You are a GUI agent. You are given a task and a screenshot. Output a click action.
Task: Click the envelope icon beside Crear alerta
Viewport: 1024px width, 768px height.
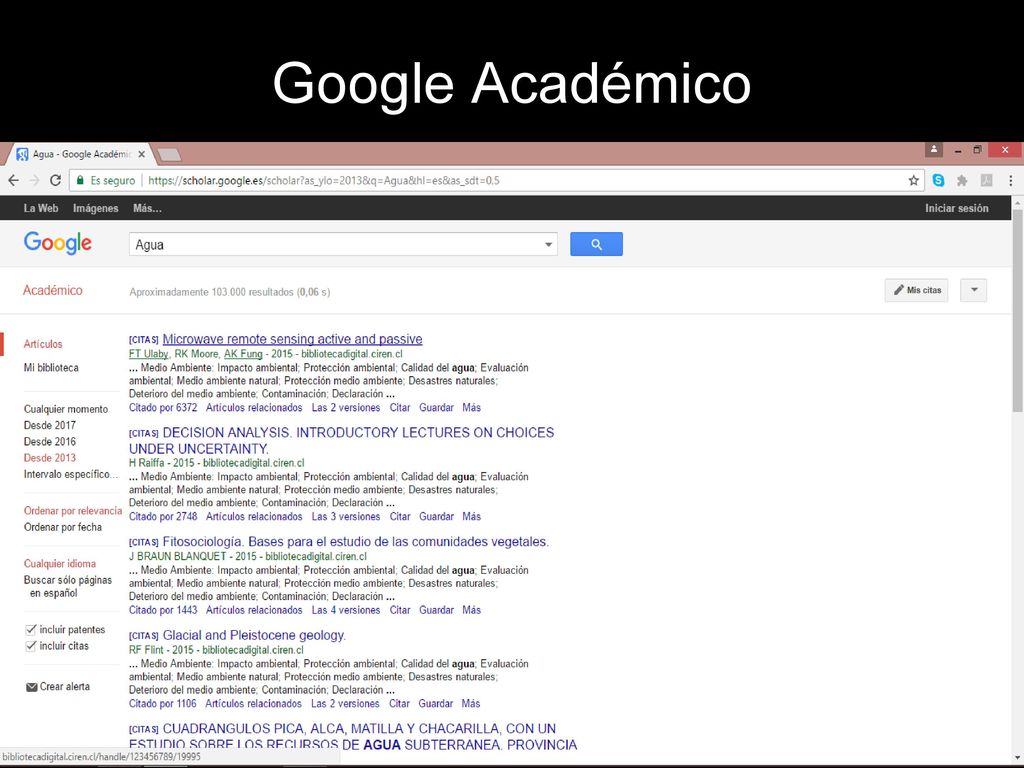click(31, 687)
